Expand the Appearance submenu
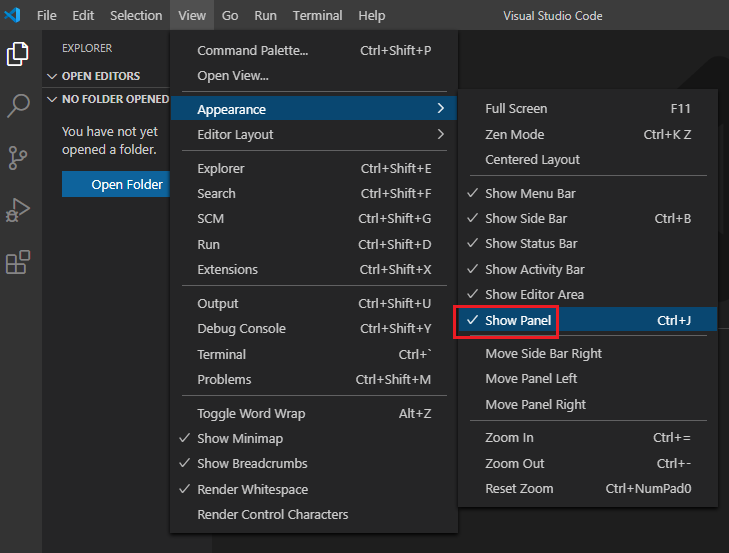This screenshot has height=553, width=729. (x=314, y=109)
